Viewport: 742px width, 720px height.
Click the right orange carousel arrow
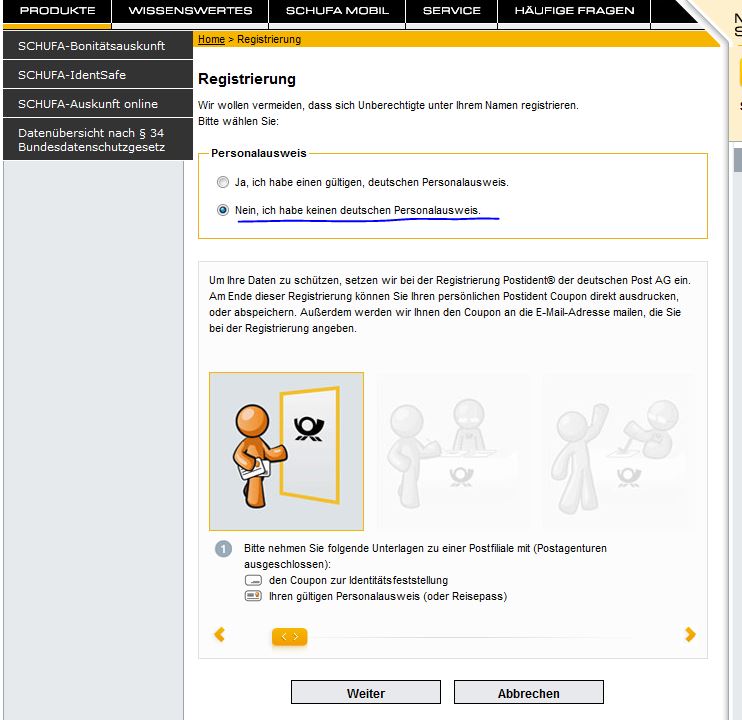689,634
